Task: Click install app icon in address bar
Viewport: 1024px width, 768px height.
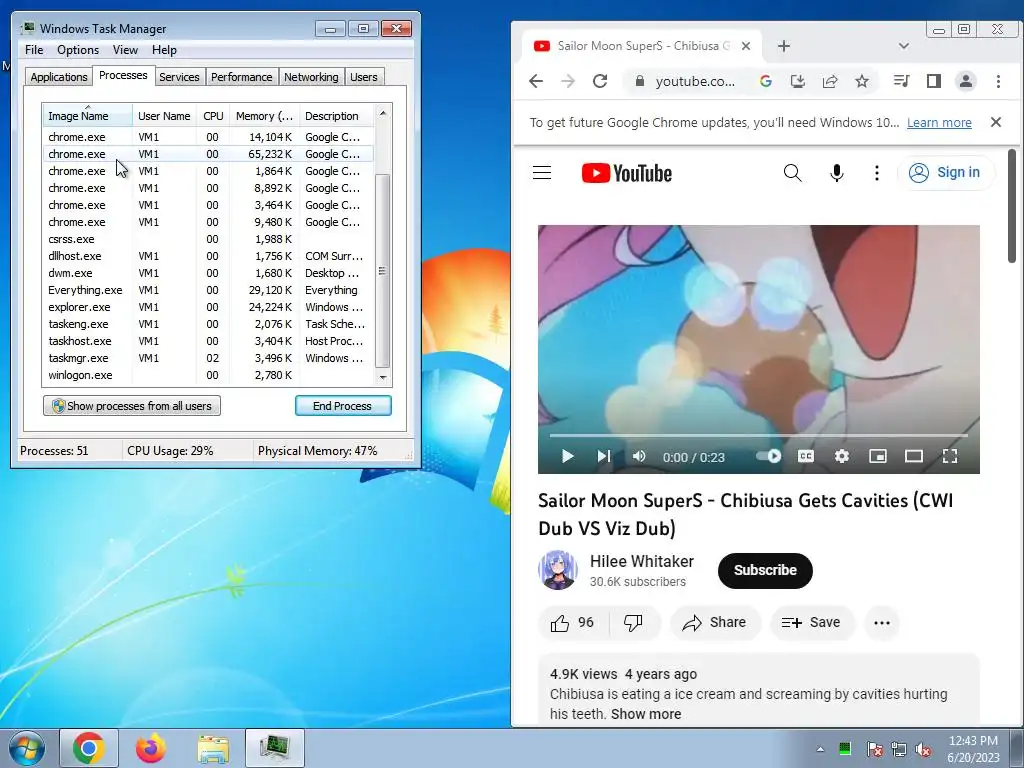Action: click(797, 81)
